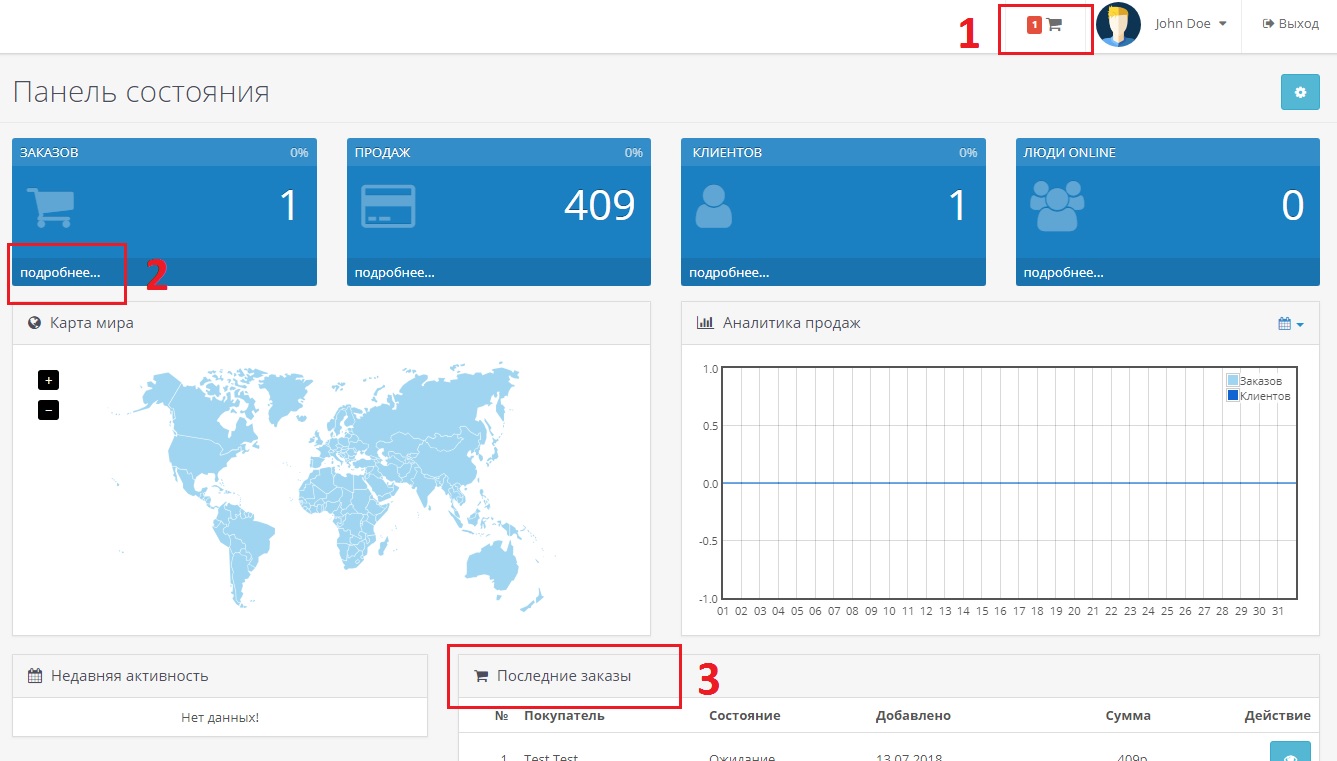Click the cart icon in Заказов tile
This screenshot has width=1337, height=761.
pos(49,207)
